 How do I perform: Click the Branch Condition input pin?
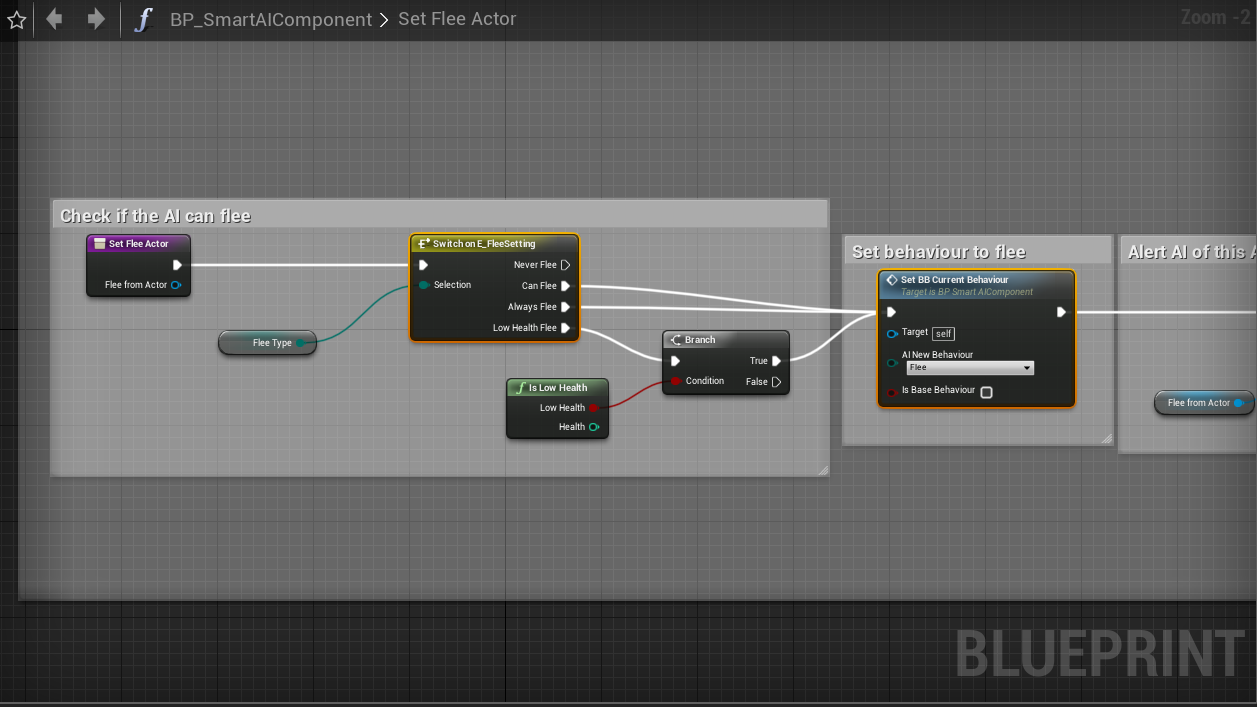tap(677, 381)
